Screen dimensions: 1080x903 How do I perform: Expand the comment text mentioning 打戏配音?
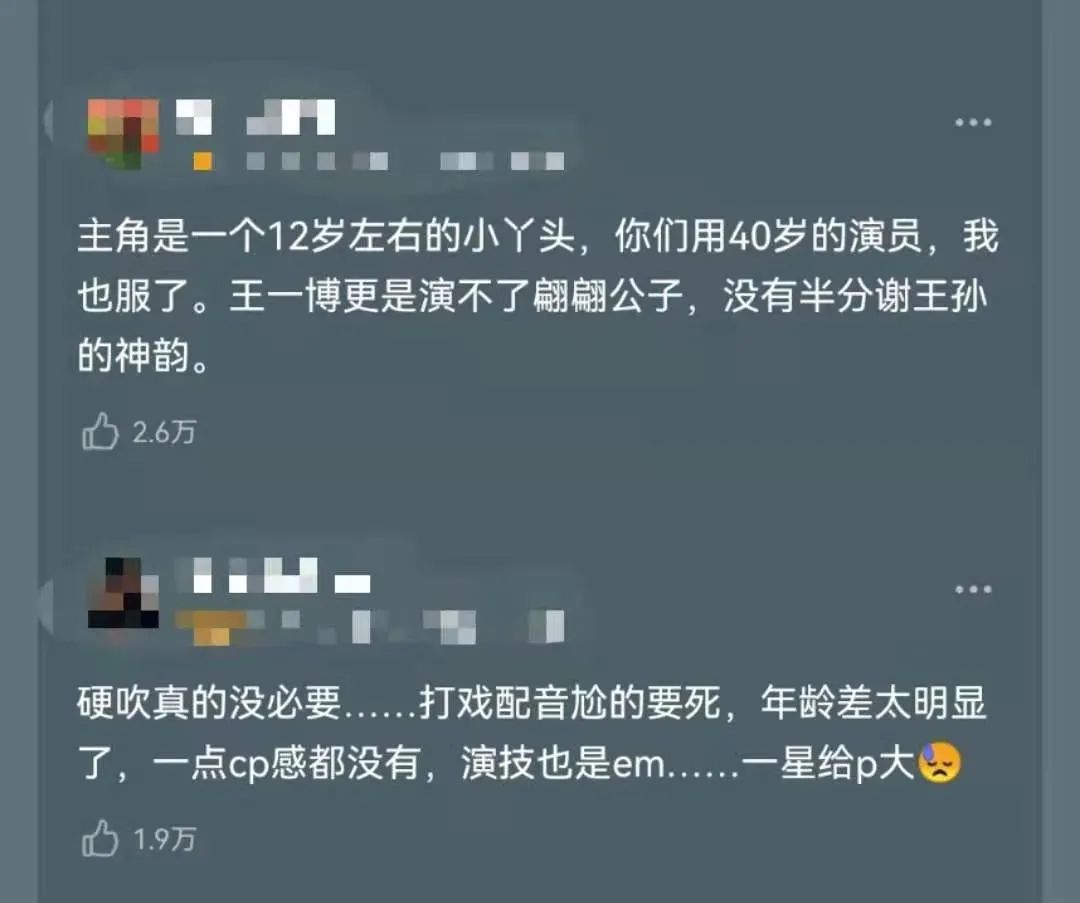tap(532, 733)
